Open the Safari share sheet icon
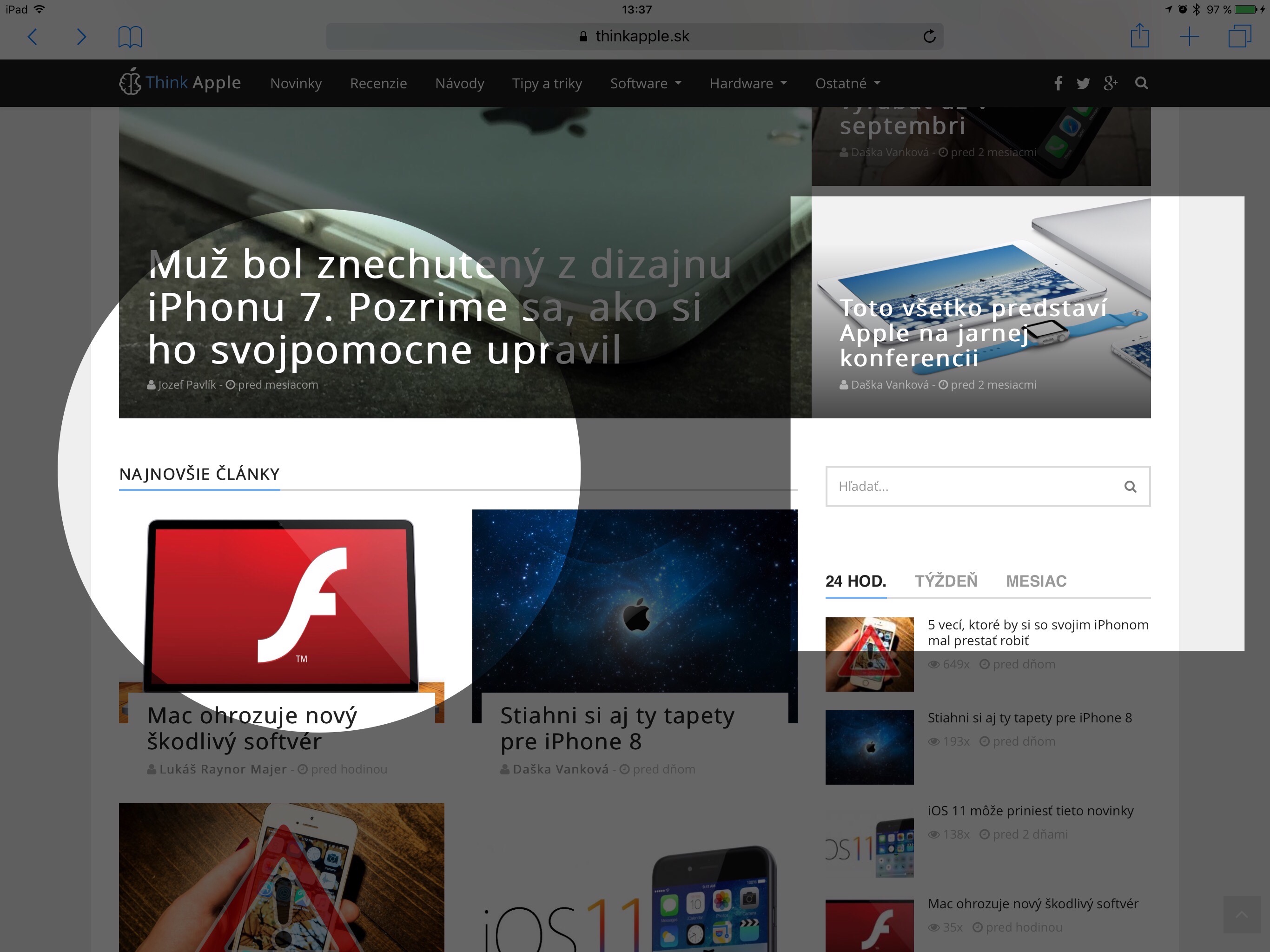1270x952 pixels. tap(1140, 36)
